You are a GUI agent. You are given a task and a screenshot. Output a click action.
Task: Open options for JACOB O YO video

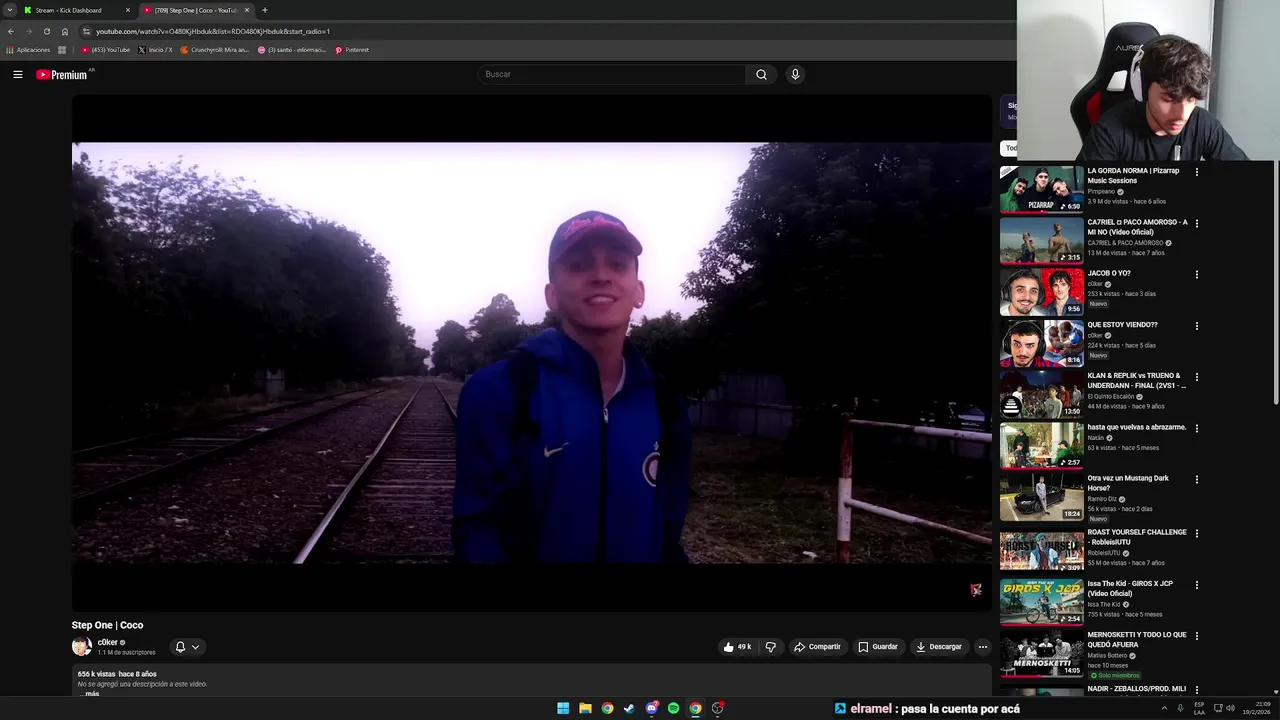1197,274
